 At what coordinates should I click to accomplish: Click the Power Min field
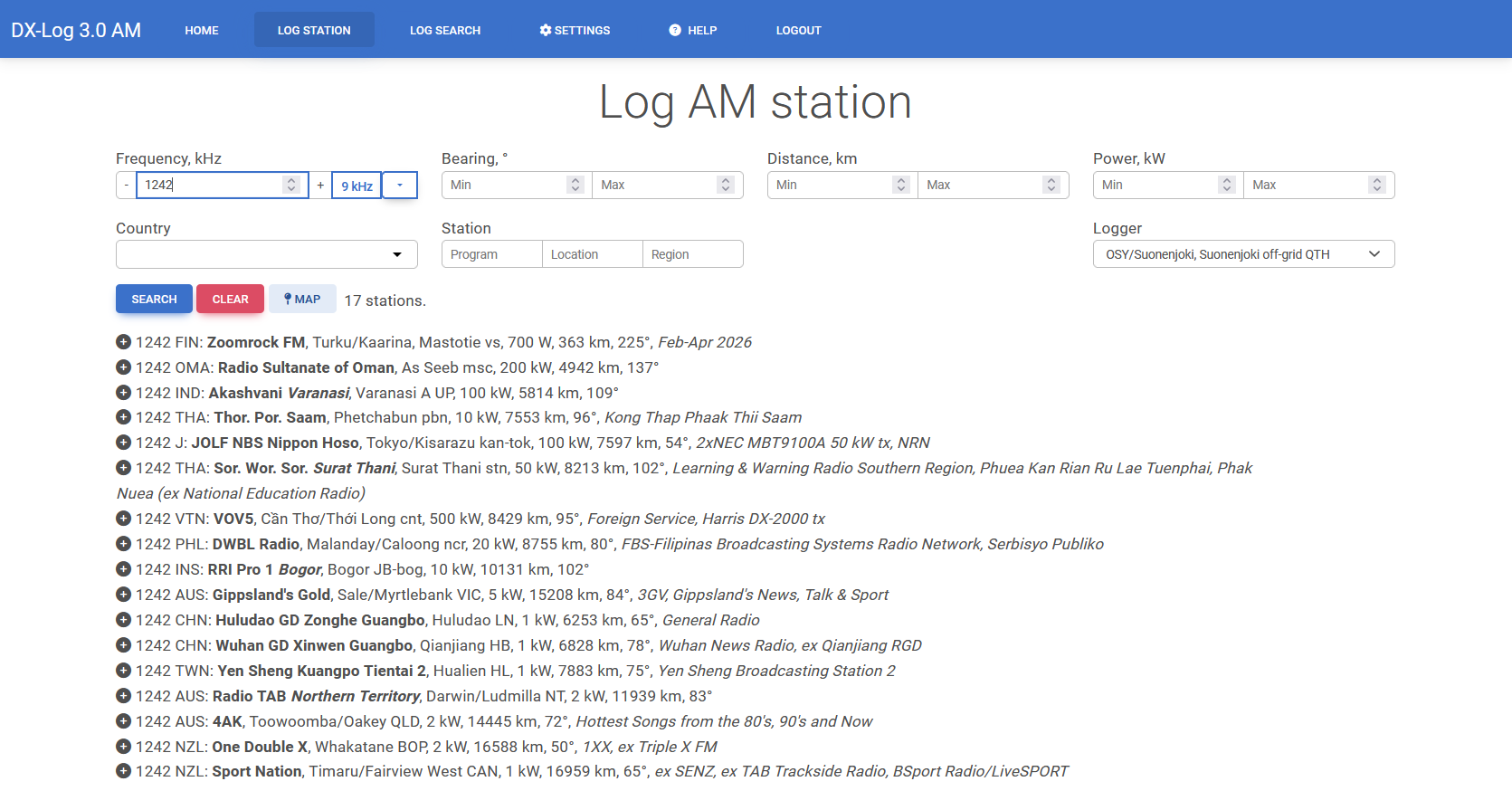coord(1168,185)
